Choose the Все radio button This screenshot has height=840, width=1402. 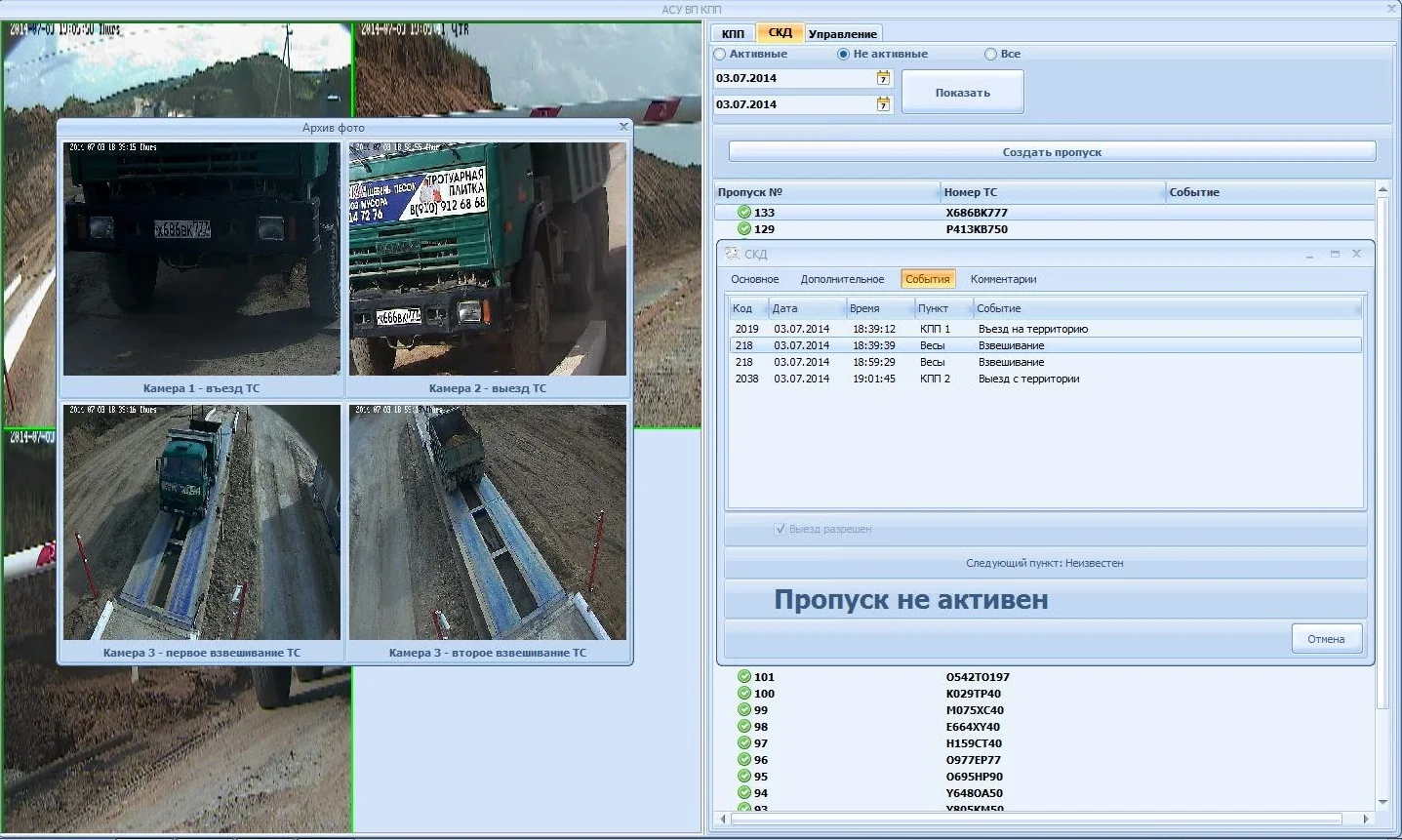point(991,55)
